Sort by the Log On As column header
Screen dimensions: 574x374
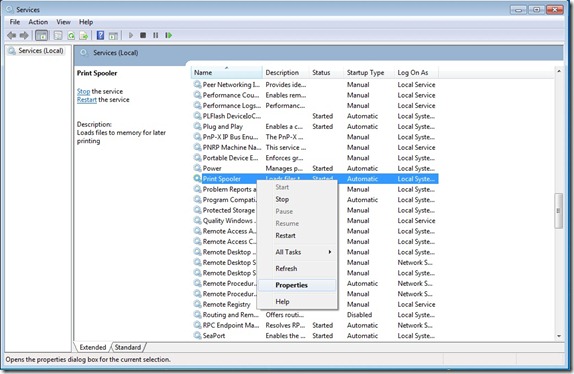[x=416, y=72]
